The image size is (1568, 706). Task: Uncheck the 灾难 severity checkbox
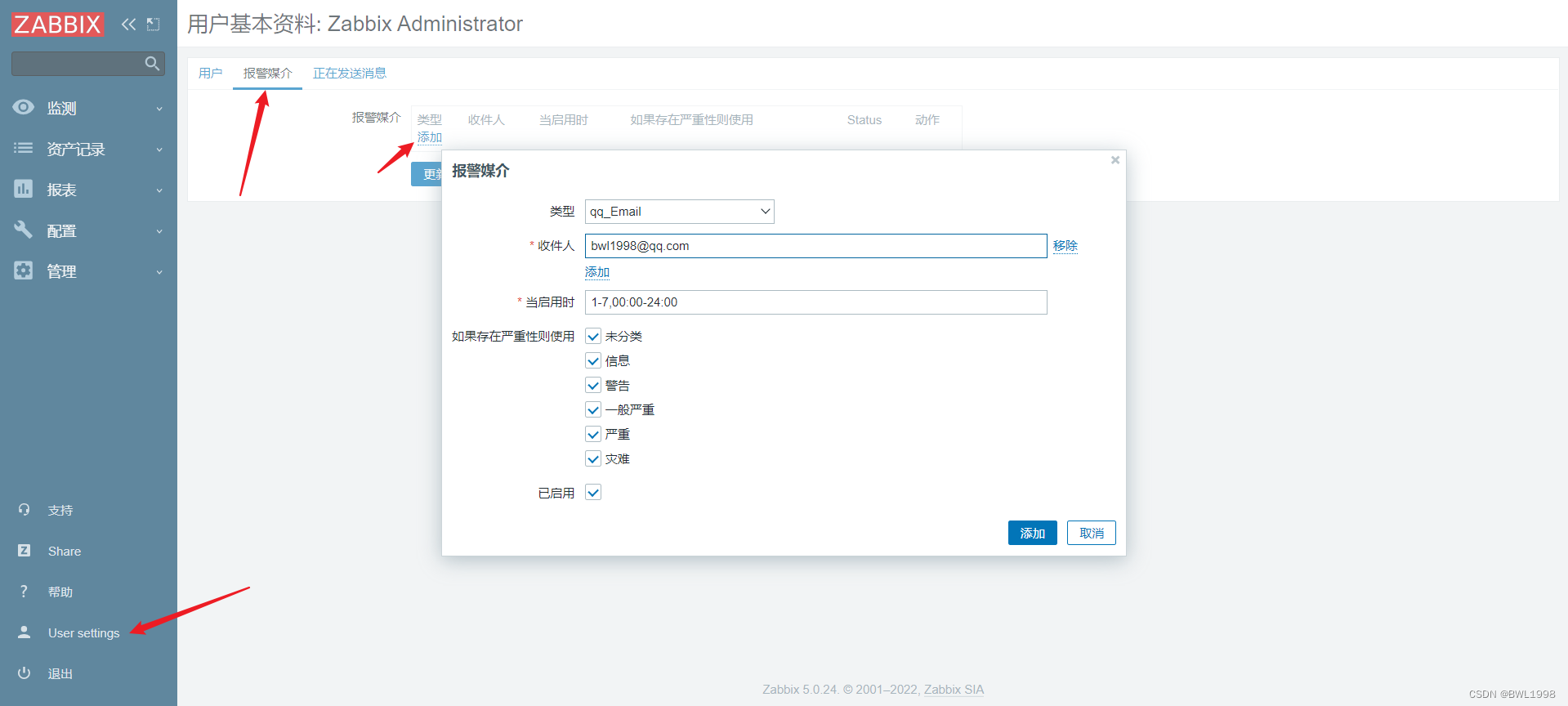pos(593,459)
